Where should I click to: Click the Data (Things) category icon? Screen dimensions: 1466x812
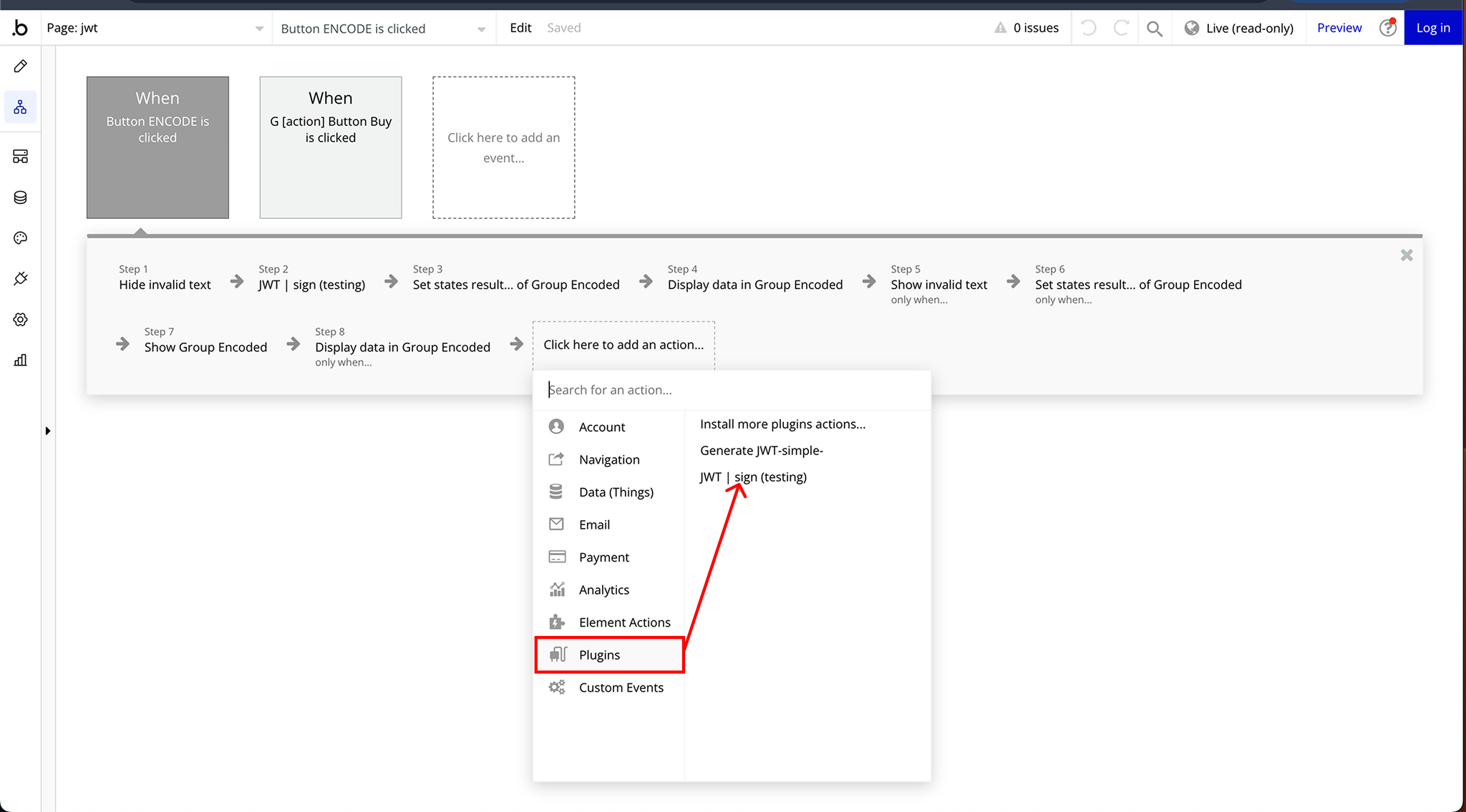point(557,491)
